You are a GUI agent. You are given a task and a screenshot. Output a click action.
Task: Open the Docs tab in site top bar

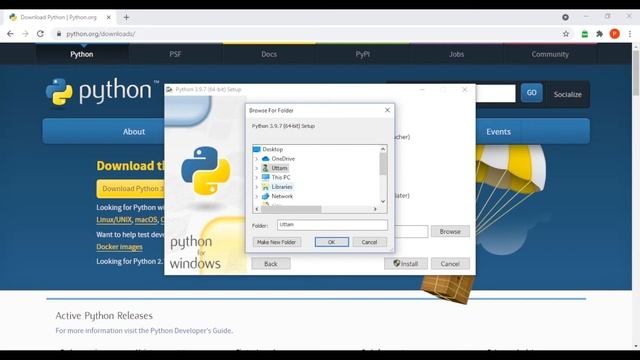coord(269,54)
